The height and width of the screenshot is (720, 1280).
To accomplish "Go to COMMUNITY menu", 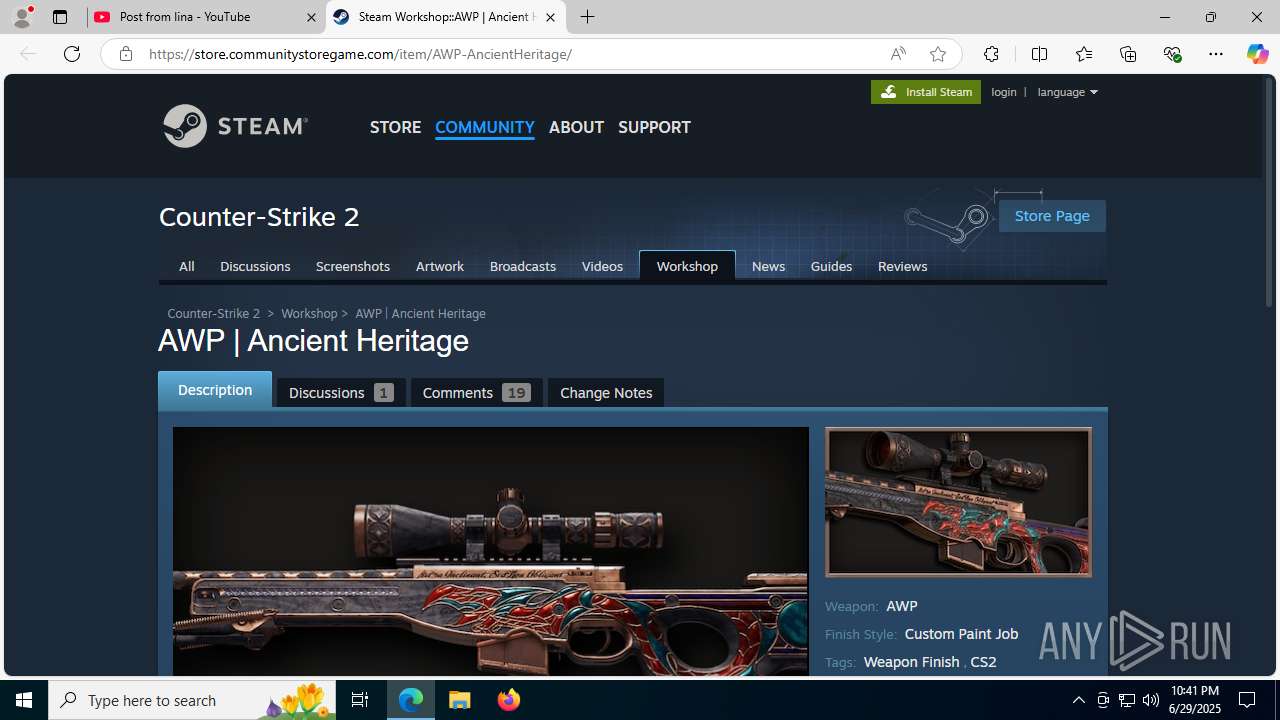I will click(x=485, y=127).
